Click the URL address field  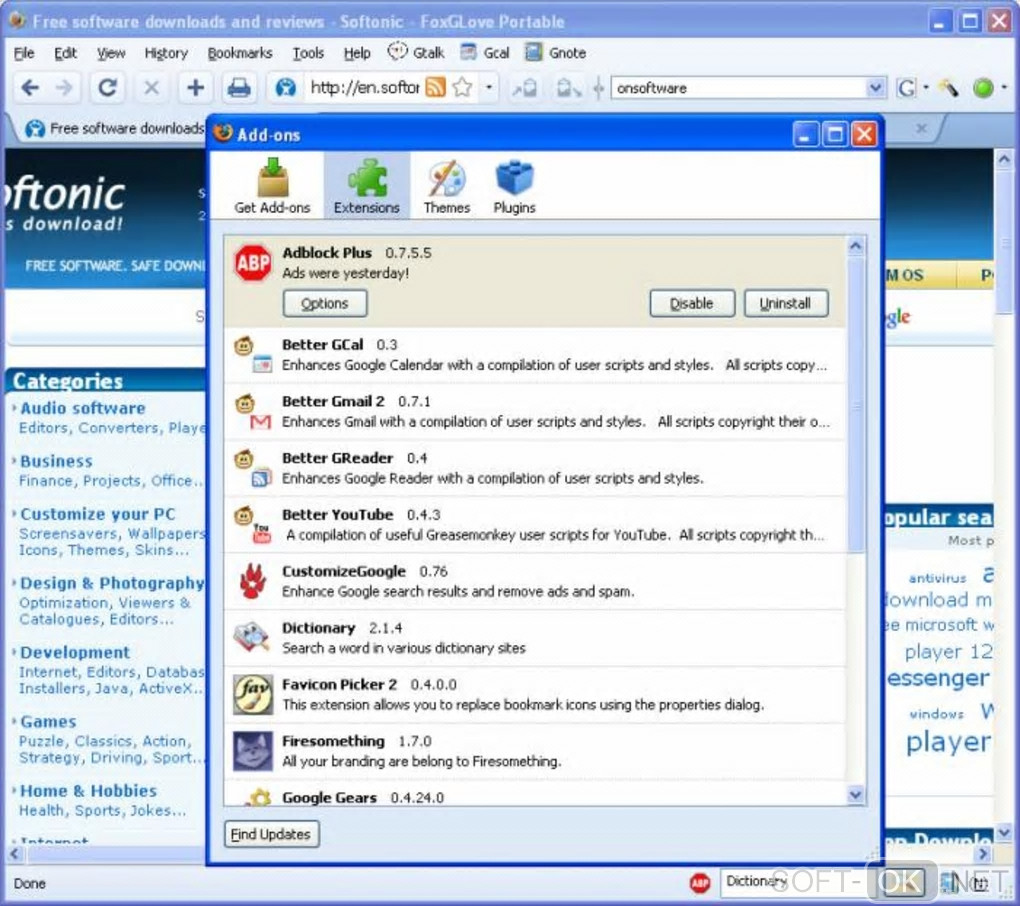pyautogui.click(x=365, y=87)
